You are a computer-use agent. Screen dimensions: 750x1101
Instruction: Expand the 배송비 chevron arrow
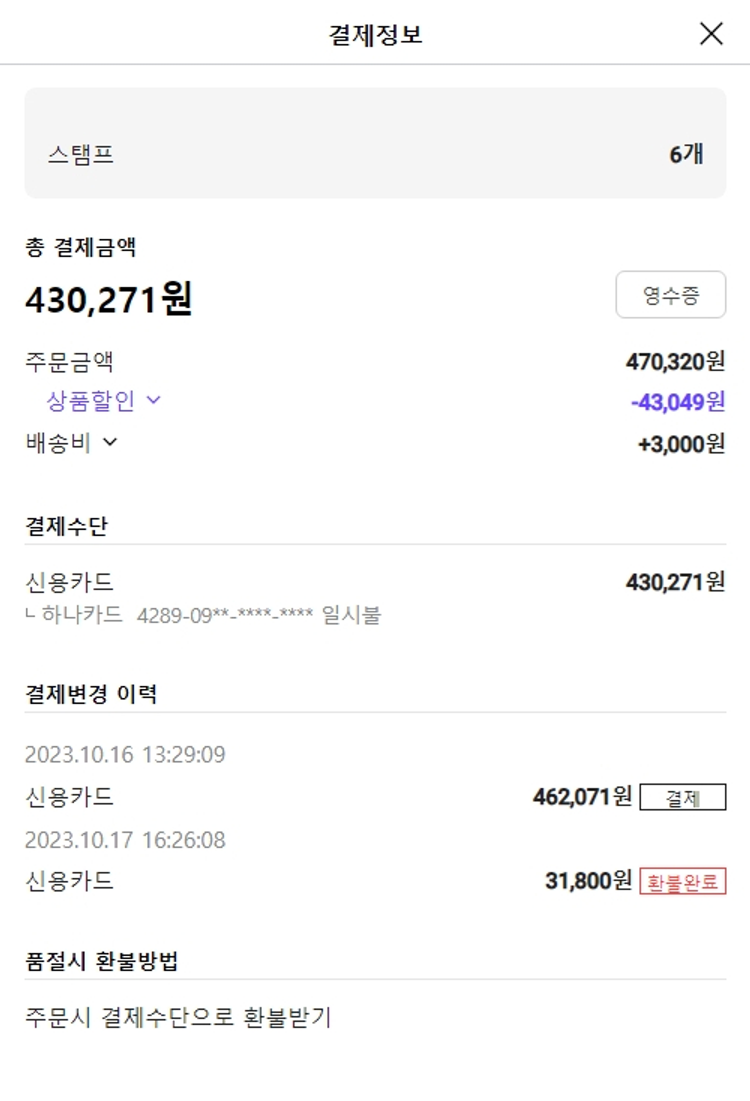click(110, 442)
